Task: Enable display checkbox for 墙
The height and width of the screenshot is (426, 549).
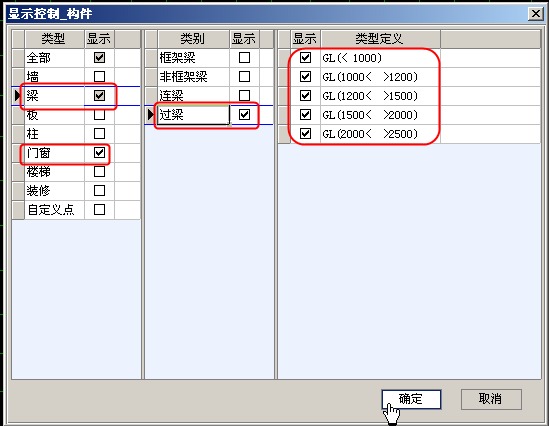Action: point(99,76)
